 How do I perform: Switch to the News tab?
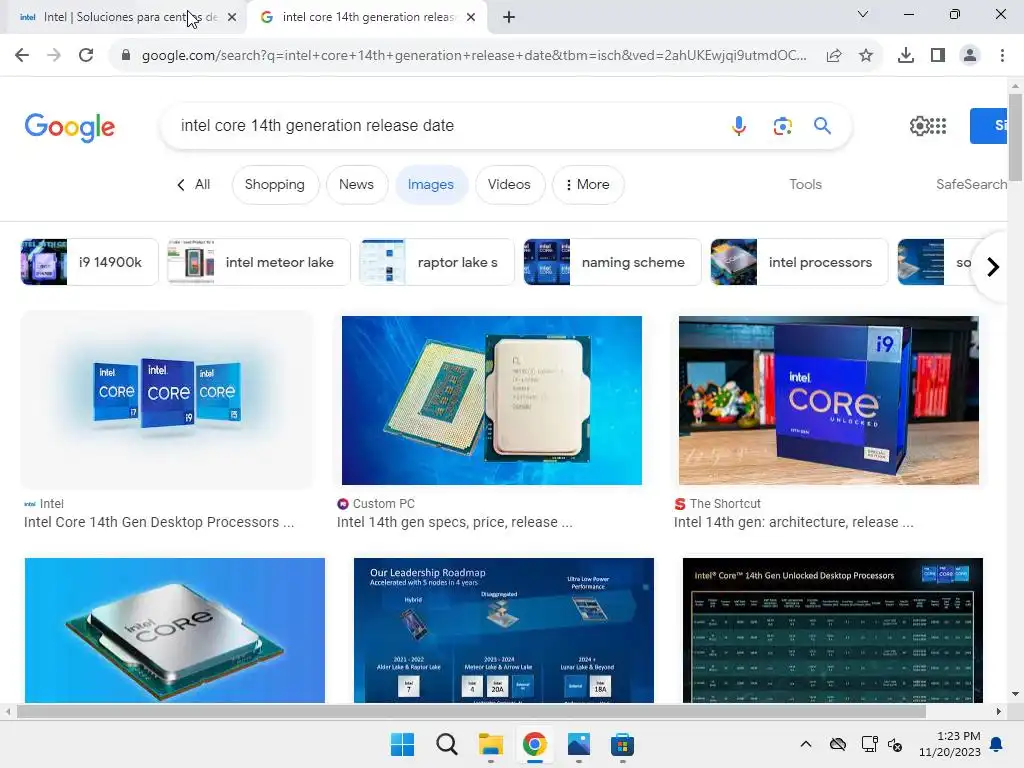357,185
